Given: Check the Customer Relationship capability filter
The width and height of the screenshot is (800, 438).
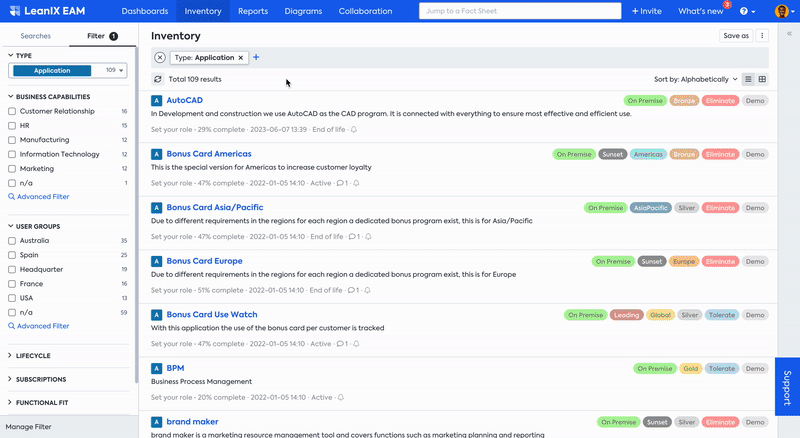Looking at the screenshot, I should [12, 111].
